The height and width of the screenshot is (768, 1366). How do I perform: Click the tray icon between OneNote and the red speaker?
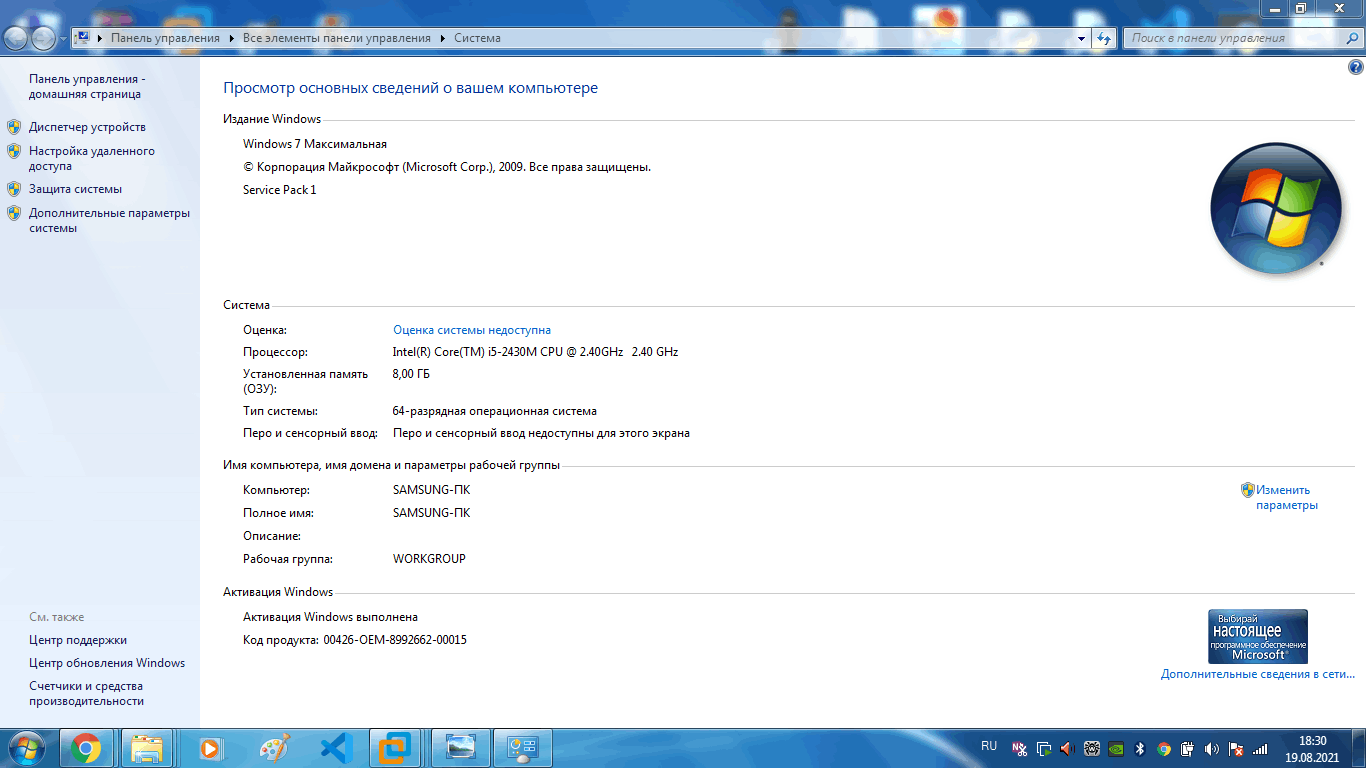(x=1044, y=748)
